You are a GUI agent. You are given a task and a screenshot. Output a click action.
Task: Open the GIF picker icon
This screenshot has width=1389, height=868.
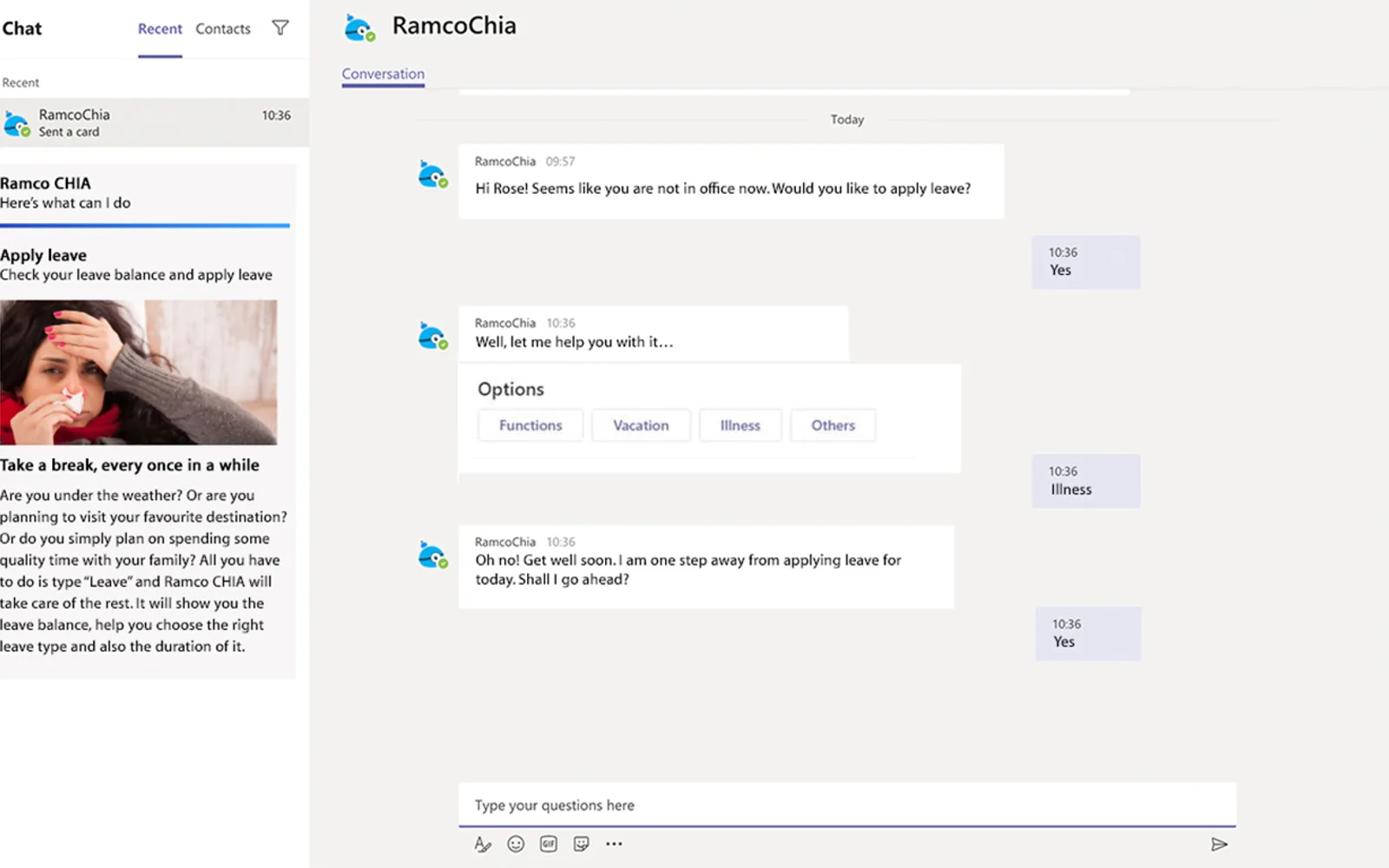(549, 844)
